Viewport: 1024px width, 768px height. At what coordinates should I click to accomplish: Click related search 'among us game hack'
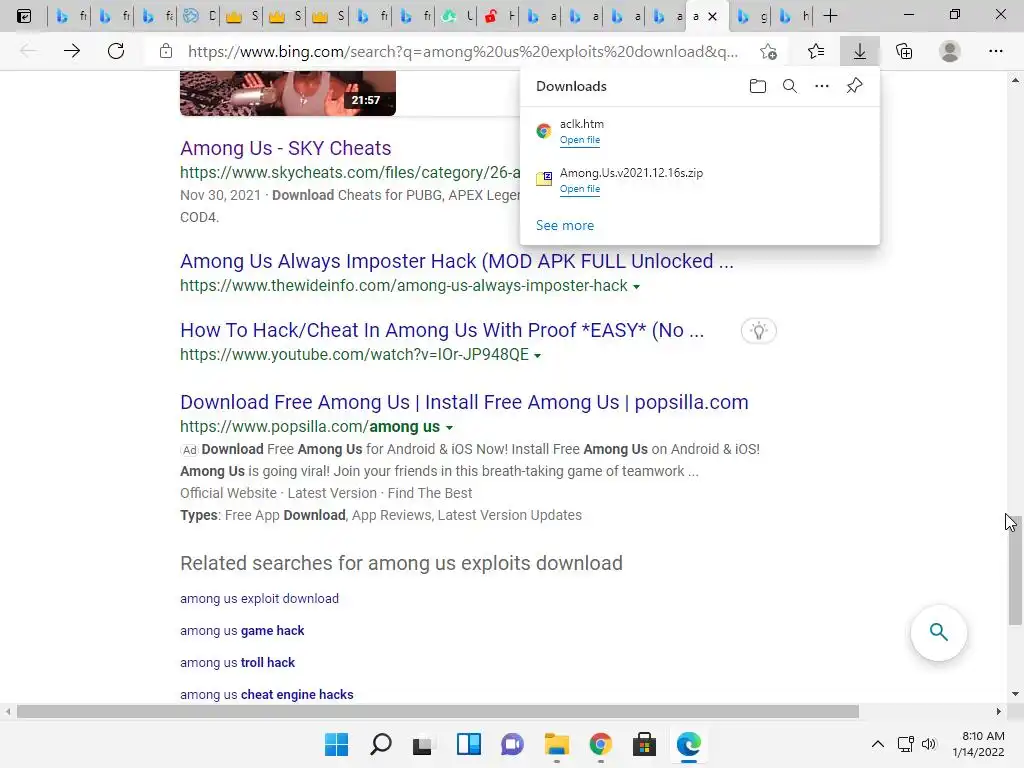coord(242,631)
